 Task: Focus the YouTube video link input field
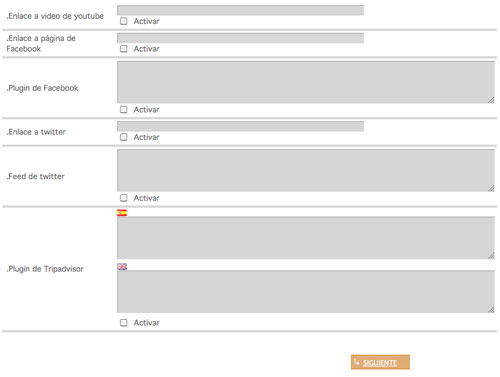click(240, 10)
